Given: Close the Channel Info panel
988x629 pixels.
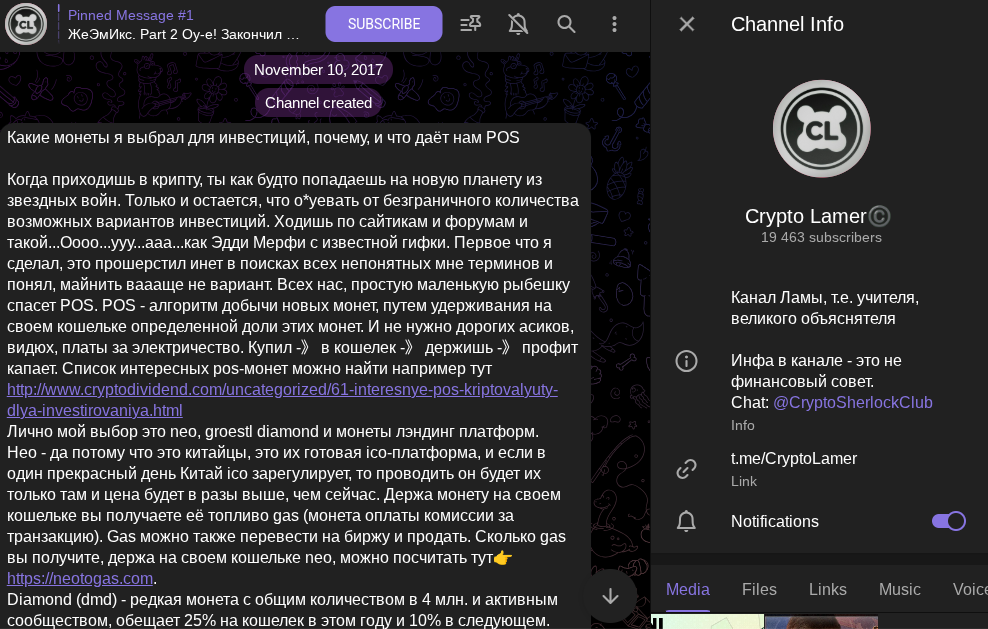Looking at the screenshot, I should coord(687,24).
